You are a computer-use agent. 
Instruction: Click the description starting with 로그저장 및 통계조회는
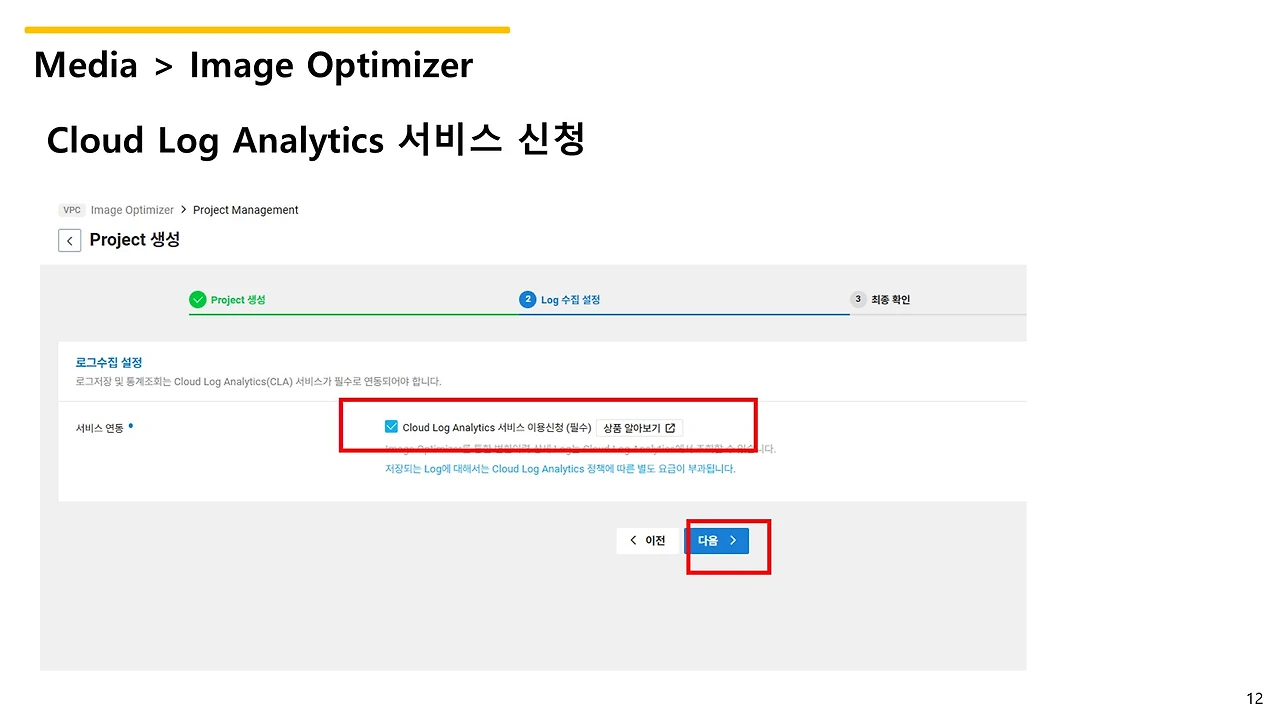(258, 381)
